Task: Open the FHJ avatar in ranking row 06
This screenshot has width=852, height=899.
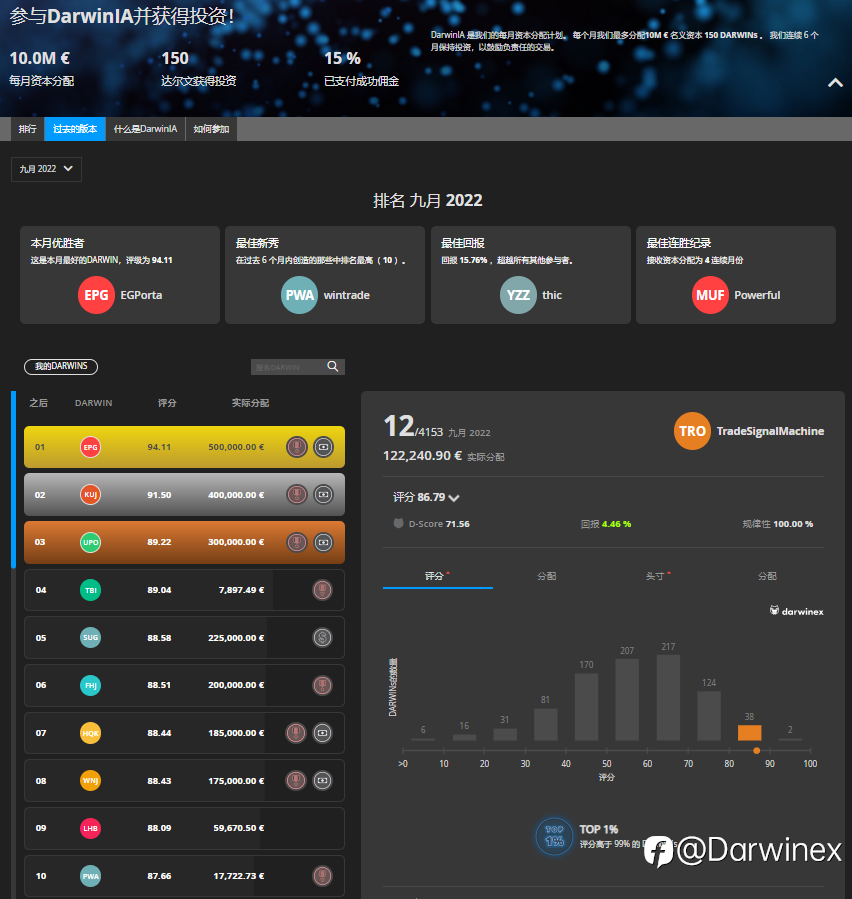Action: click(x=91, y=685)
